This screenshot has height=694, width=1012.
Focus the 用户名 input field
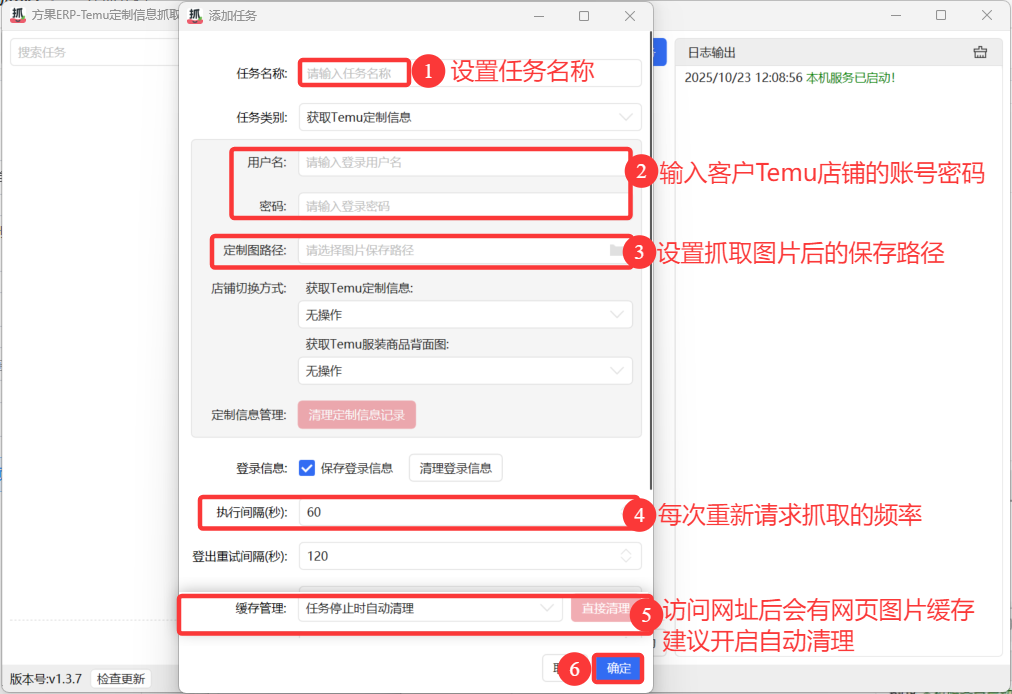tap(465, 162)
